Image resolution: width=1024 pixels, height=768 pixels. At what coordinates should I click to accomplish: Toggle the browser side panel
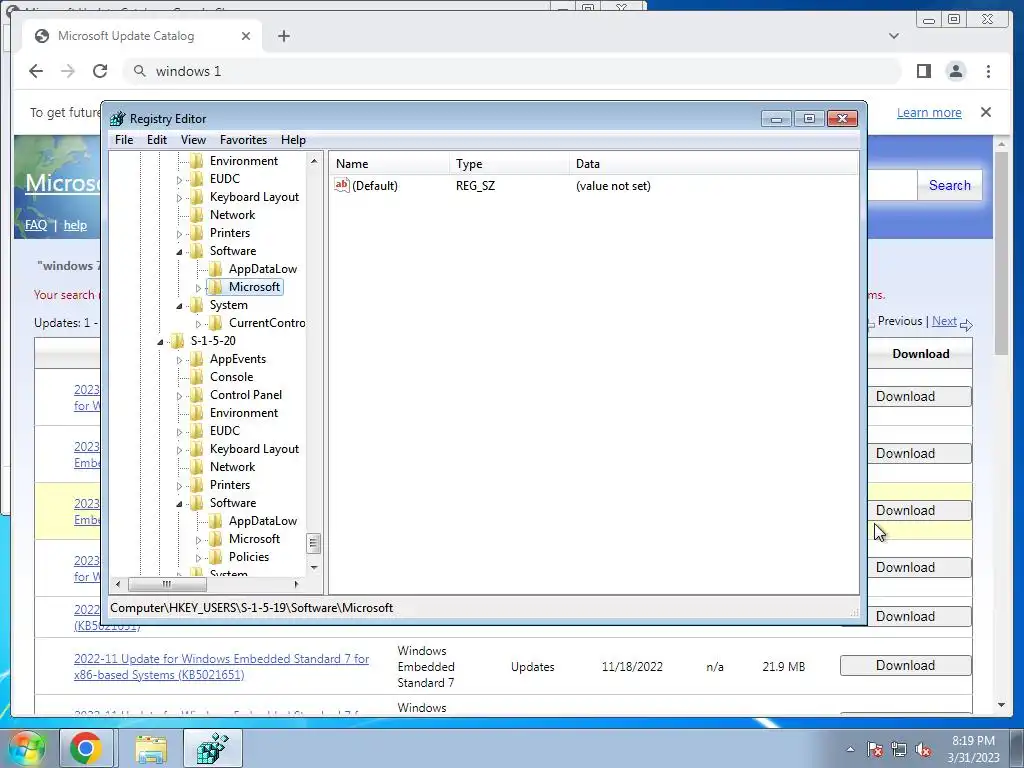click(x=923, y=71)
